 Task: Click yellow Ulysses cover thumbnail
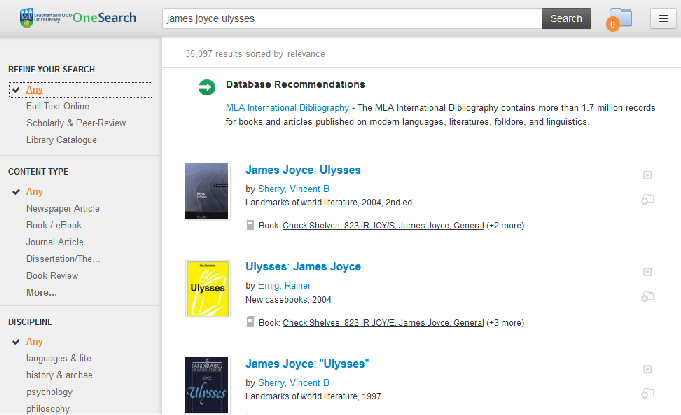click(x=208, y=289)
